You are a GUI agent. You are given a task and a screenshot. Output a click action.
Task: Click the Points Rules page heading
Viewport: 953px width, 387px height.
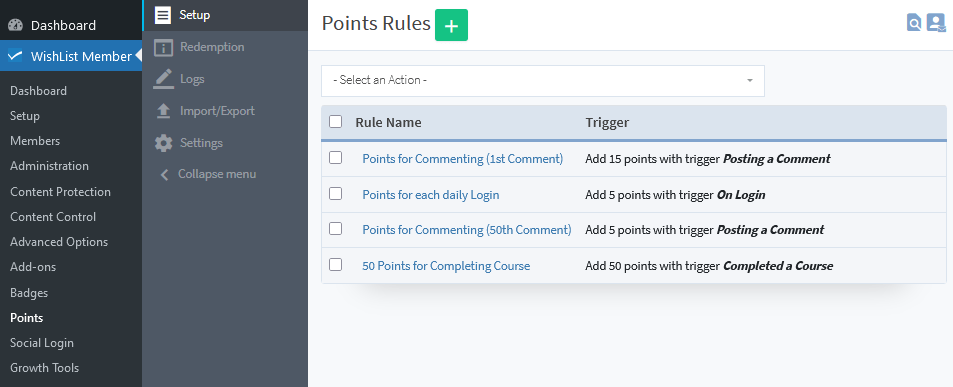[x=376, y=24]
